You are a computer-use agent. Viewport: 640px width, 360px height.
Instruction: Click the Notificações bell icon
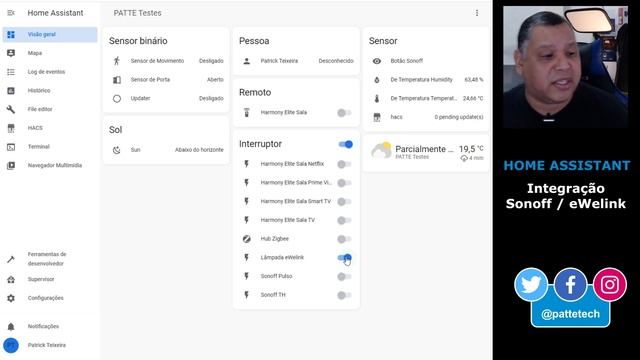pos(11,327)
